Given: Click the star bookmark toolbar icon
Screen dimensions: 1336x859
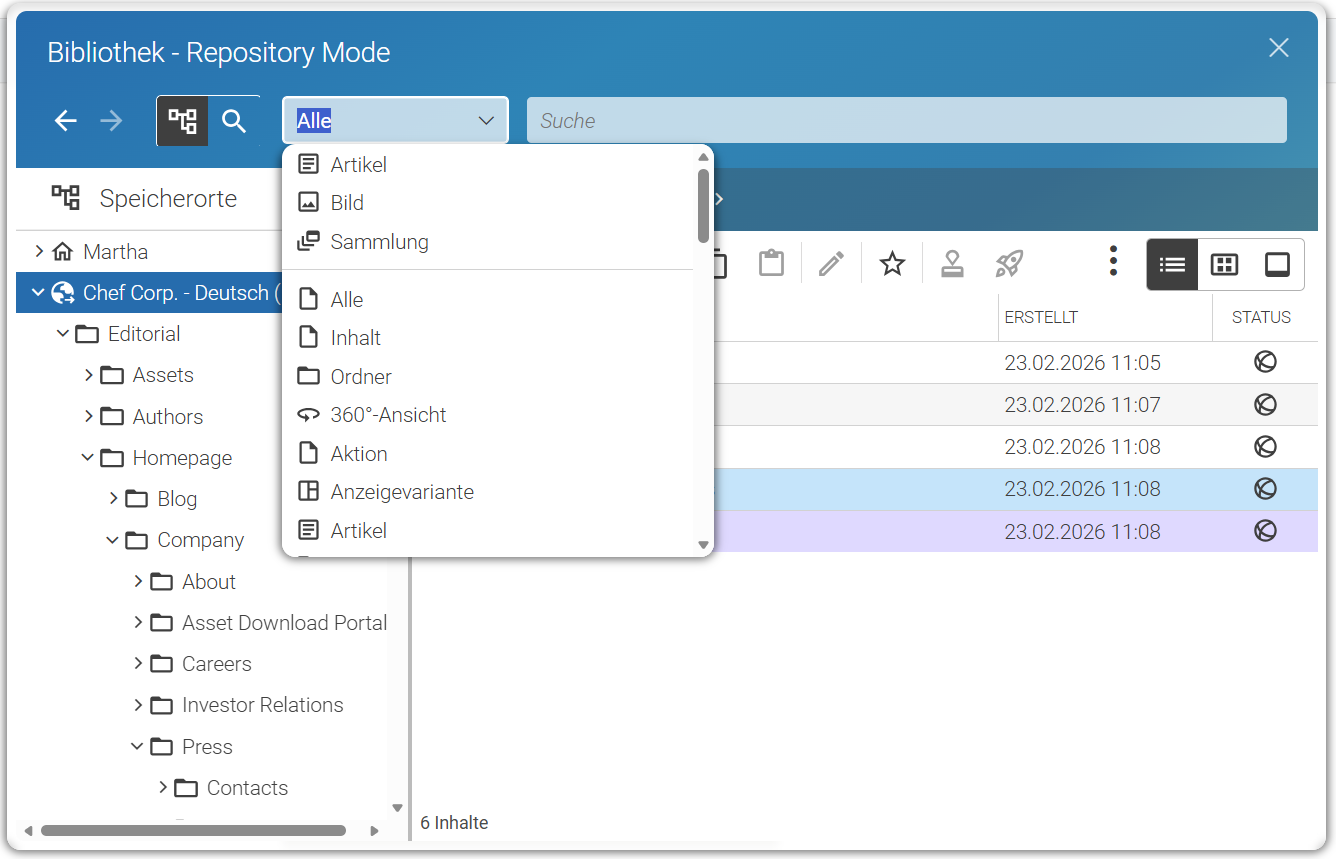Looking at the screenshot, I should click(892, 264).
